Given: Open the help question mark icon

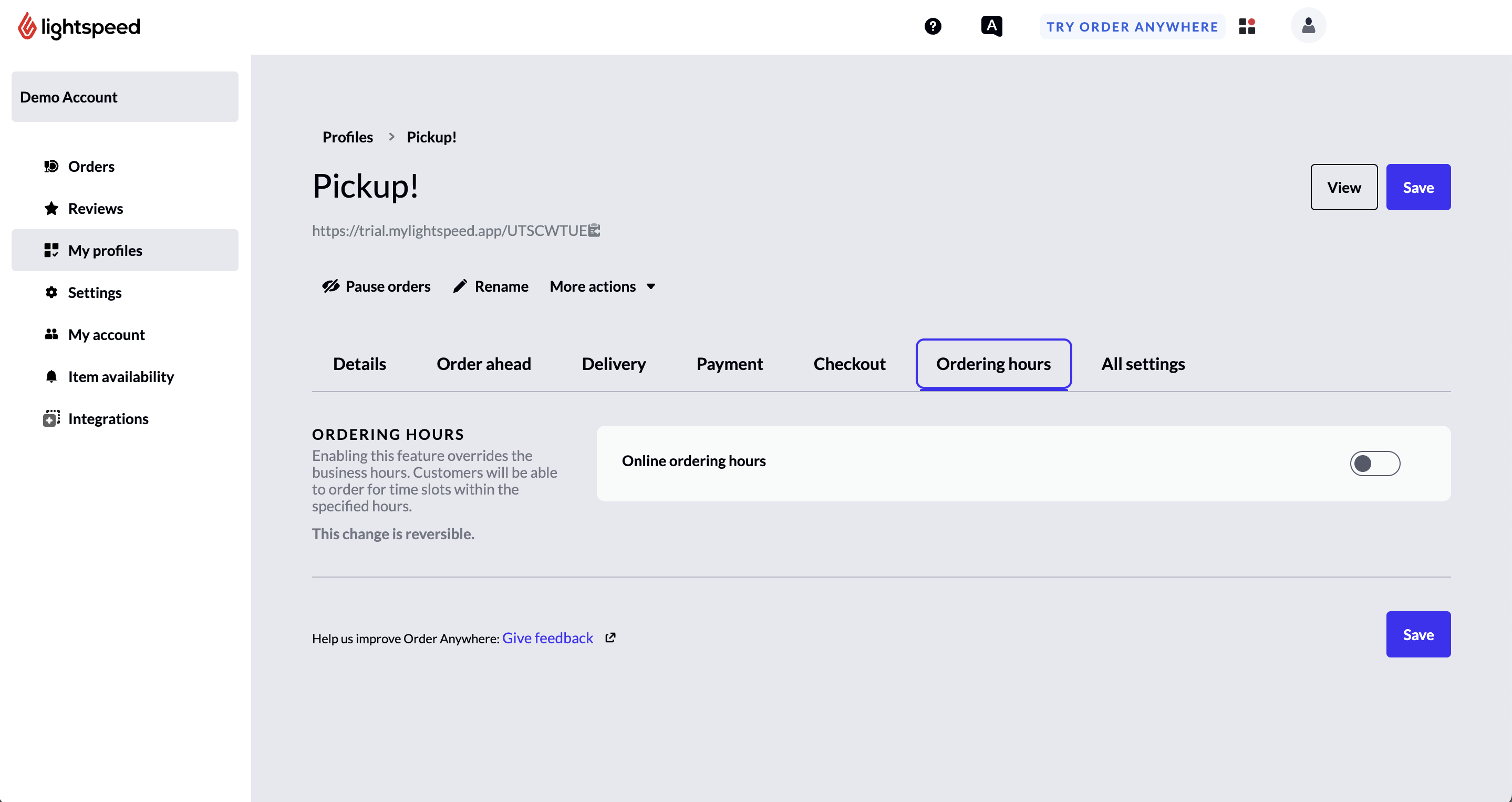Looking at the screenshot, I should pos(932,26).
